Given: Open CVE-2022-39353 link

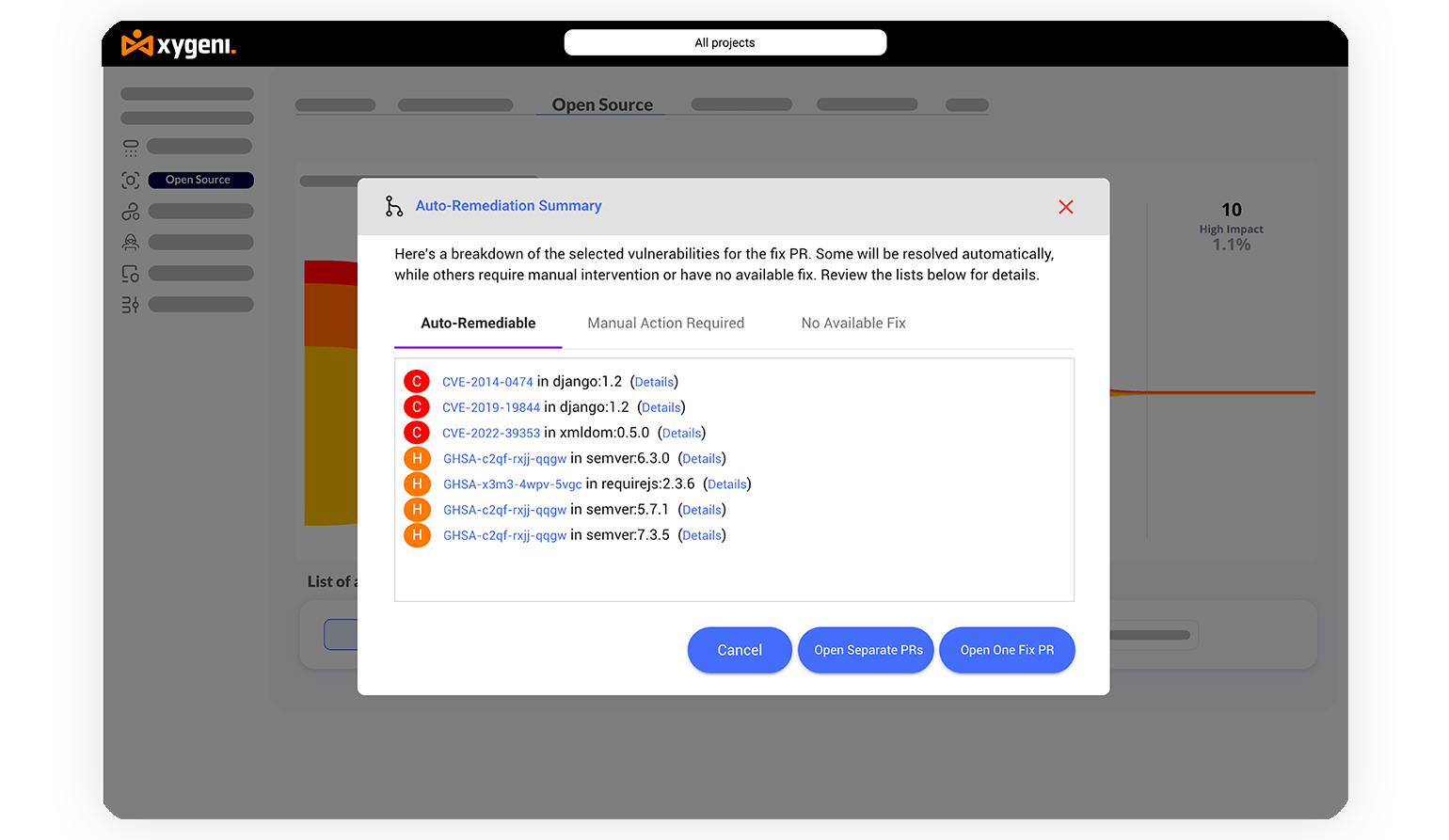Looking at the screenshot, I should (491, 433).
